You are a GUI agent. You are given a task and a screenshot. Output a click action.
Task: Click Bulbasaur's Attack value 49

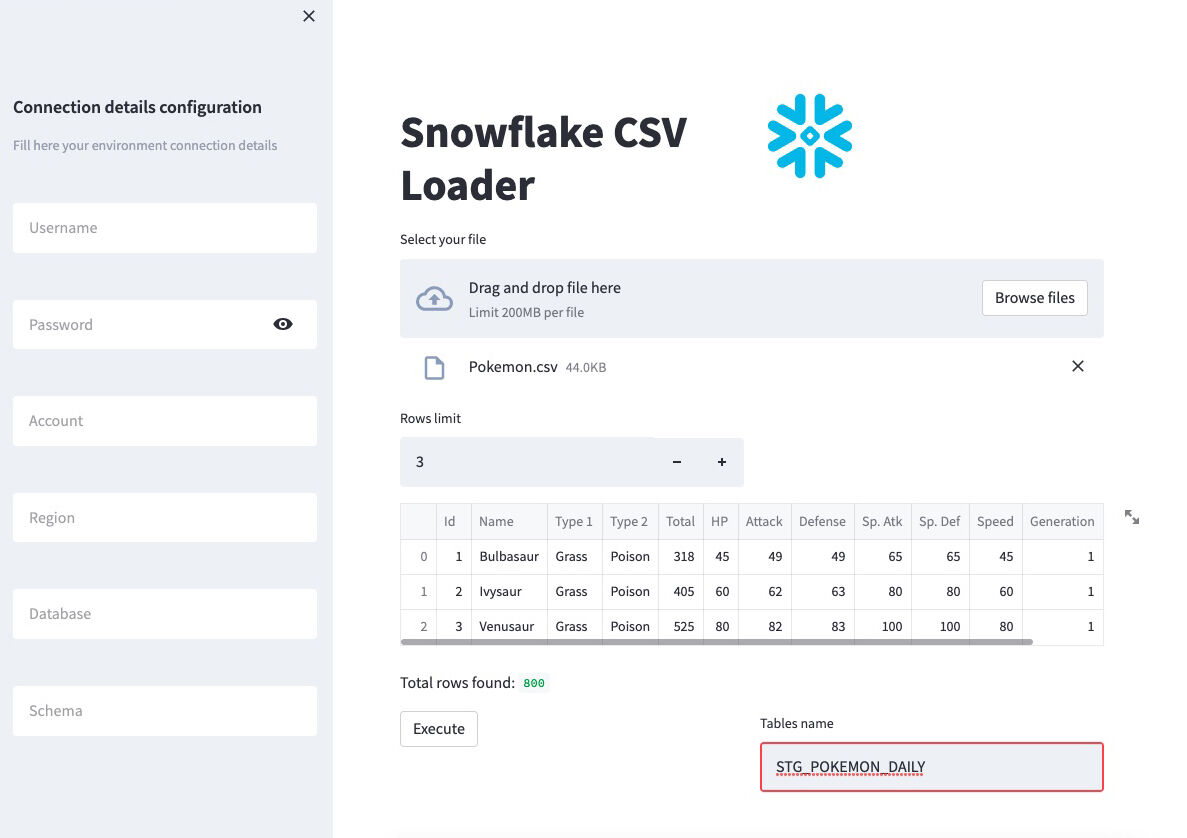coord(764,556)
